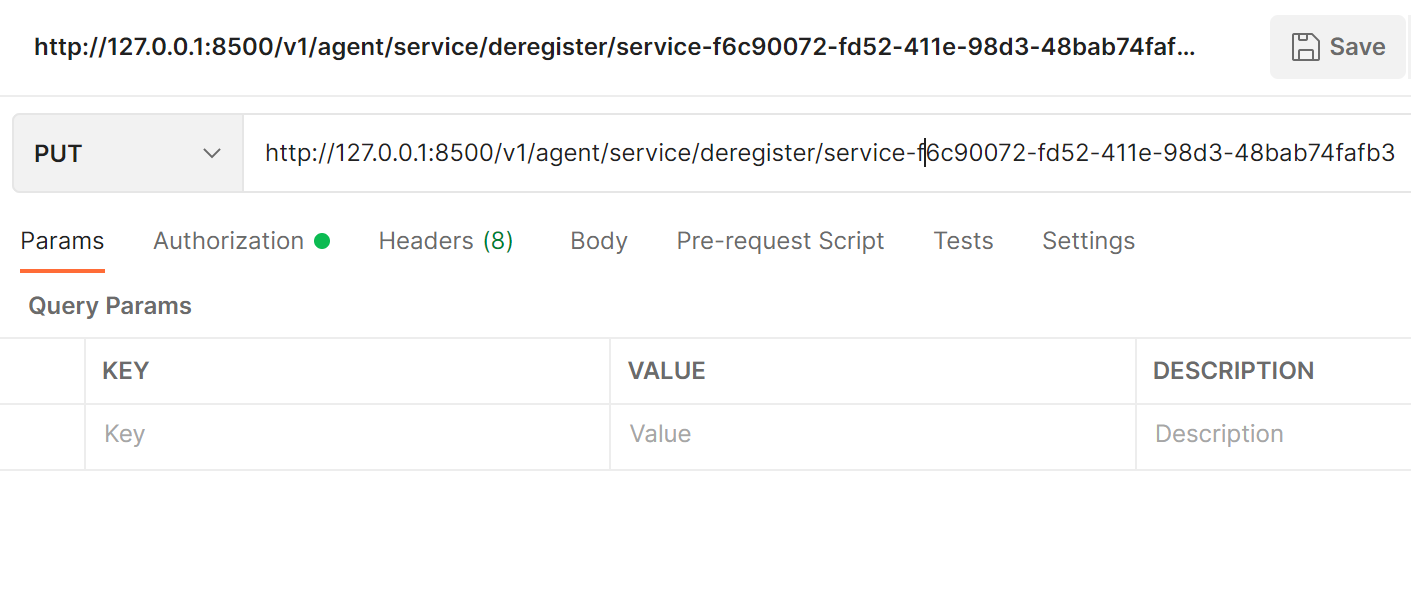Image resolution: width=1411 pixels, height=597 pixels.
Task: Select the Body tab
Action: pyautogui.click(x=598, y=241)
